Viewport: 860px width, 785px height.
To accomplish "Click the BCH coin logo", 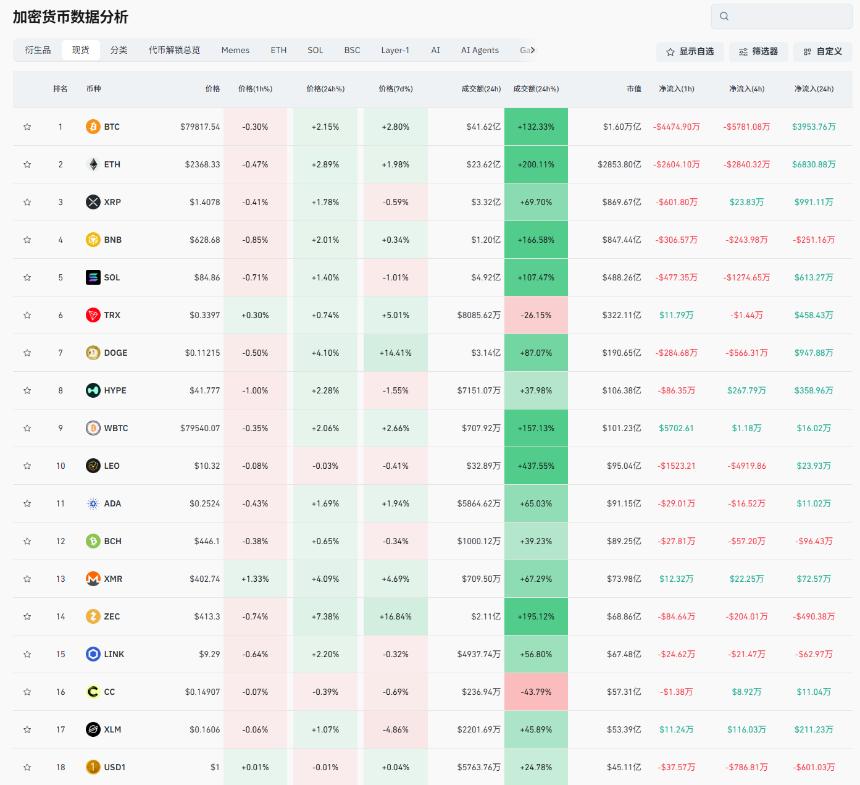I will 93,541.
